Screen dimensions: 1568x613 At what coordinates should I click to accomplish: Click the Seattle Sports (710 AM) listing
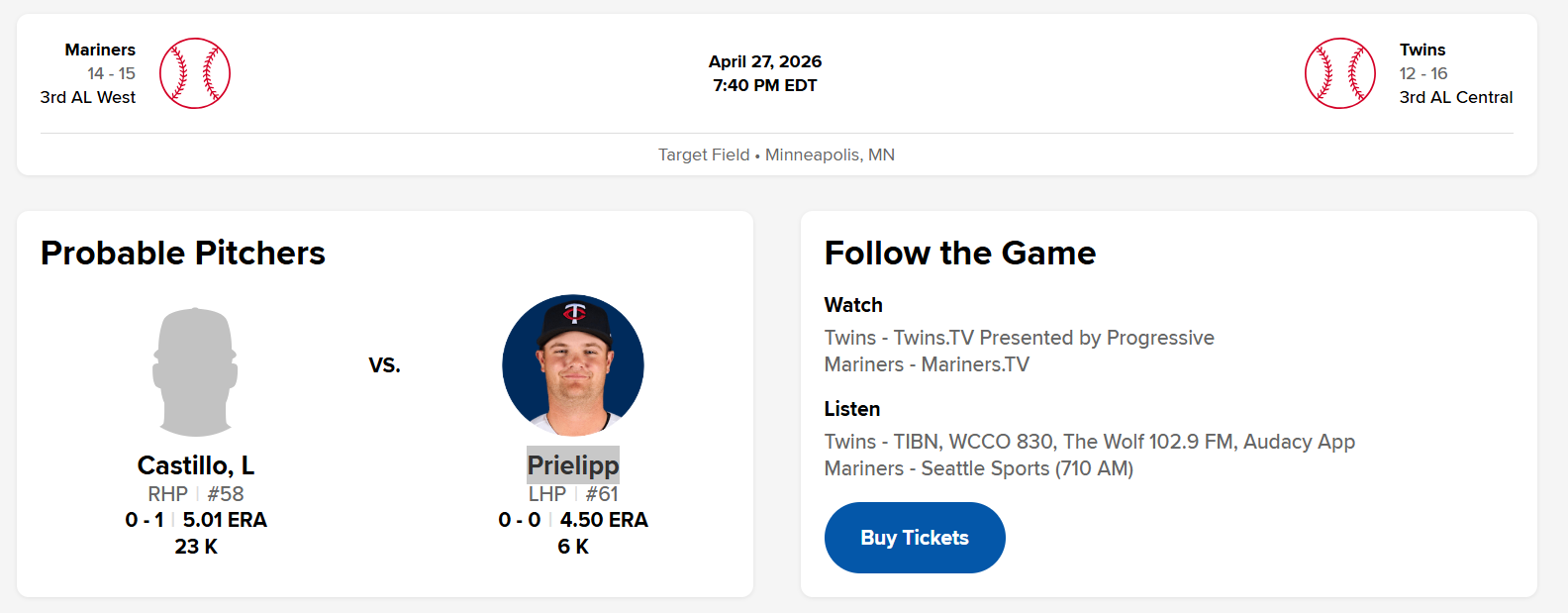tap(978, 468)
